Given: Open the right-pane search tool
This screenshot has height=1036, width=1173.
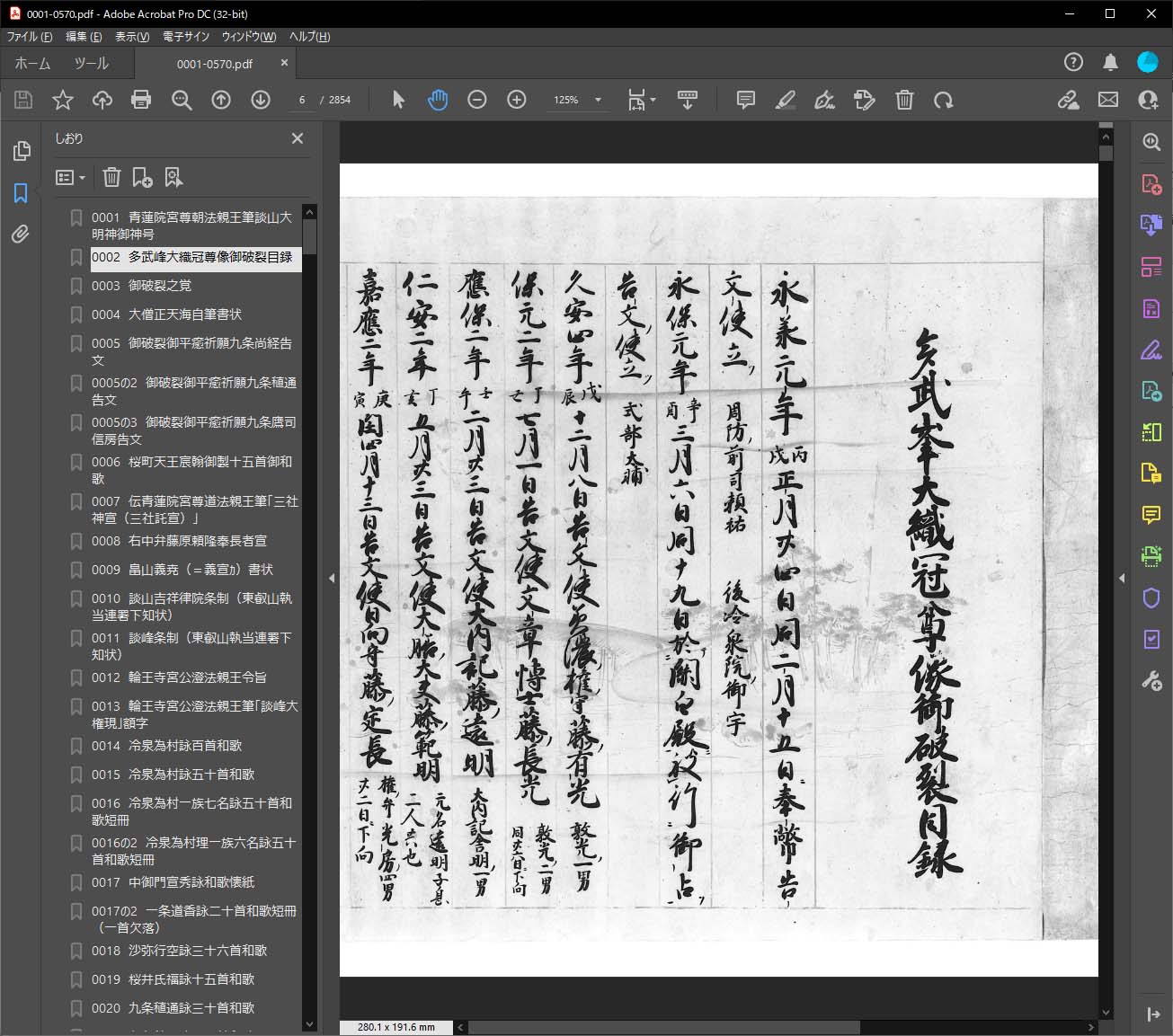Looking at the screenshot, I should [x=1151, y=142].
